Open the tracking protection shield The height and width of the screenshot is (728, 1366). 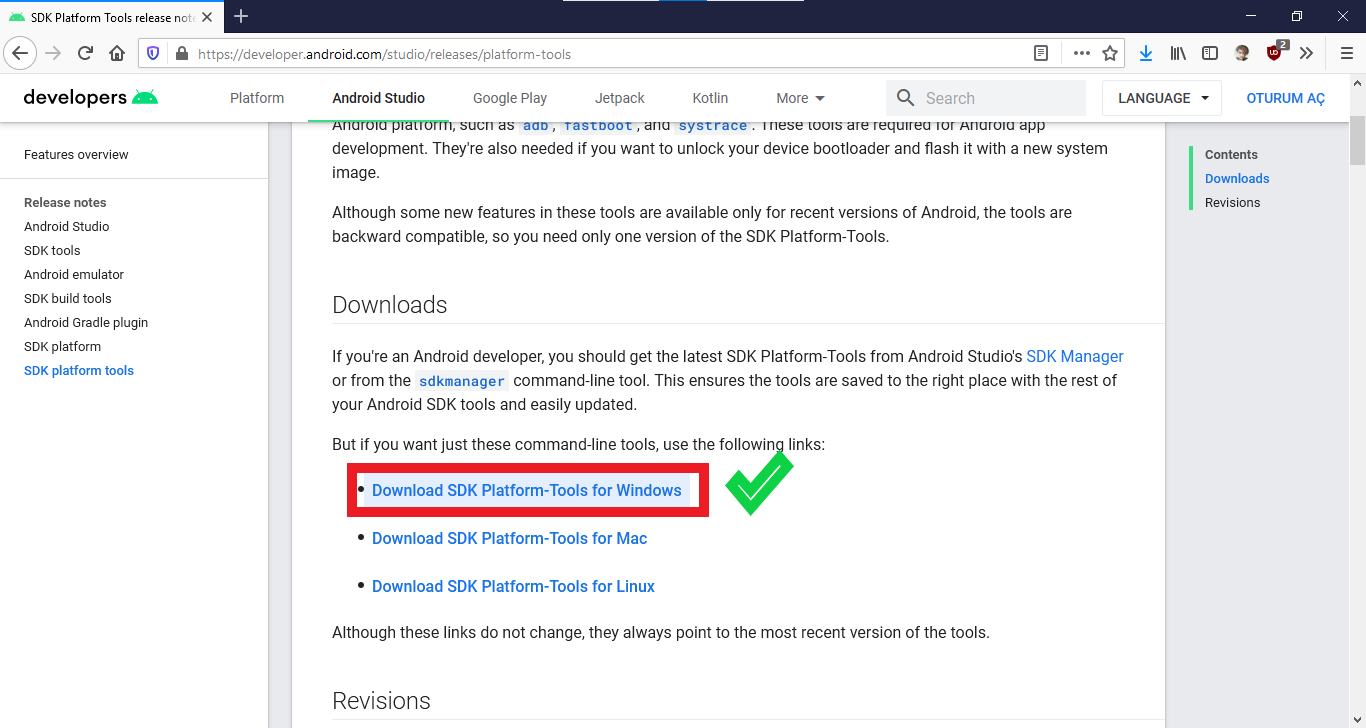pos(153,54)
